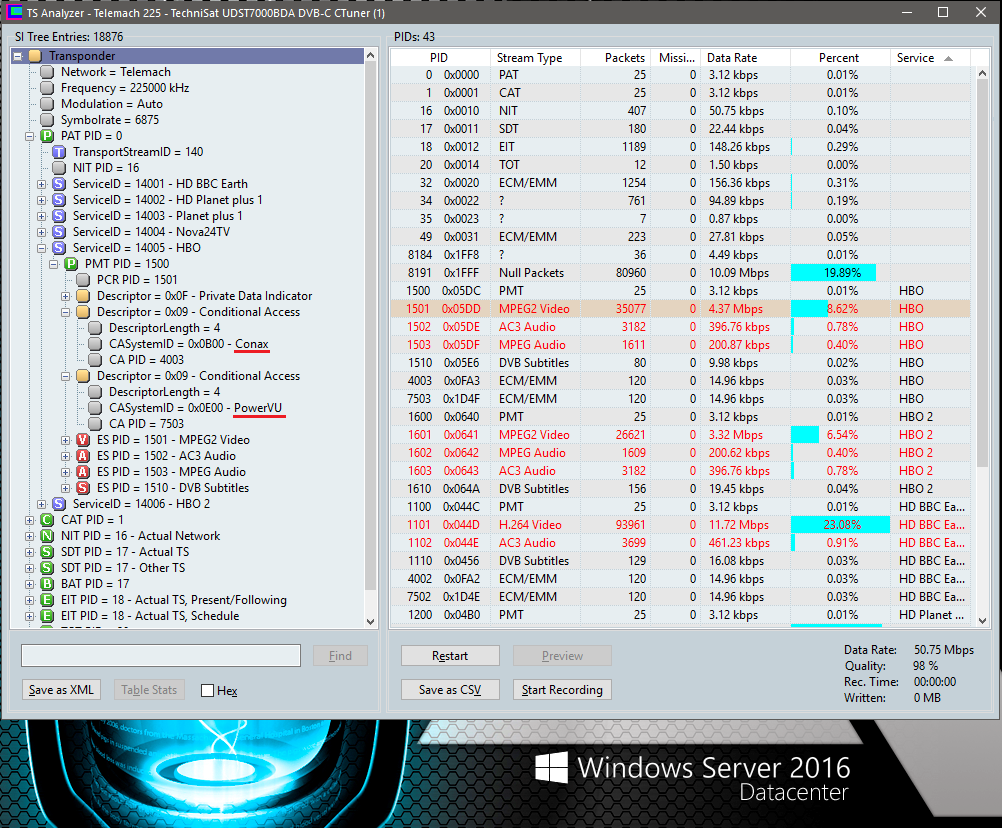This screenshot has width=1002, height=828.
Task: Click the green P icon for PMT PID = 1500
Action: [71, 264]
